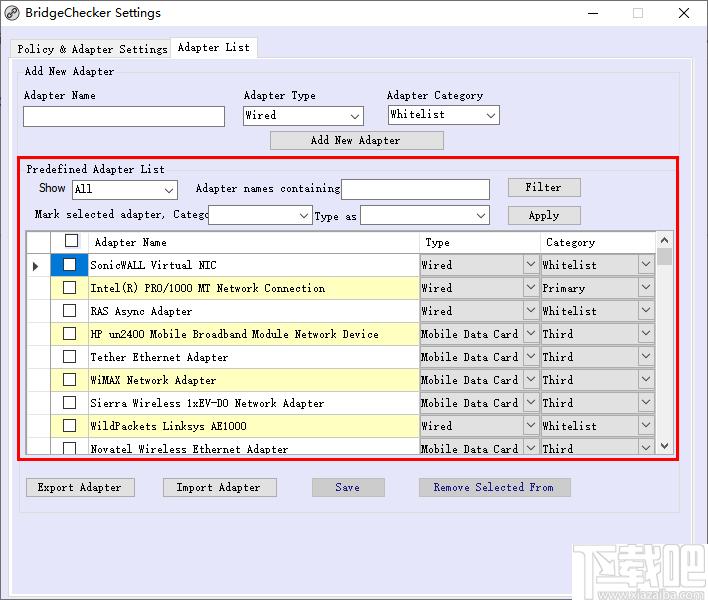Click the BridgeChecker app icon in title bar
Viewport: 708px width, 600px height.
12,13
